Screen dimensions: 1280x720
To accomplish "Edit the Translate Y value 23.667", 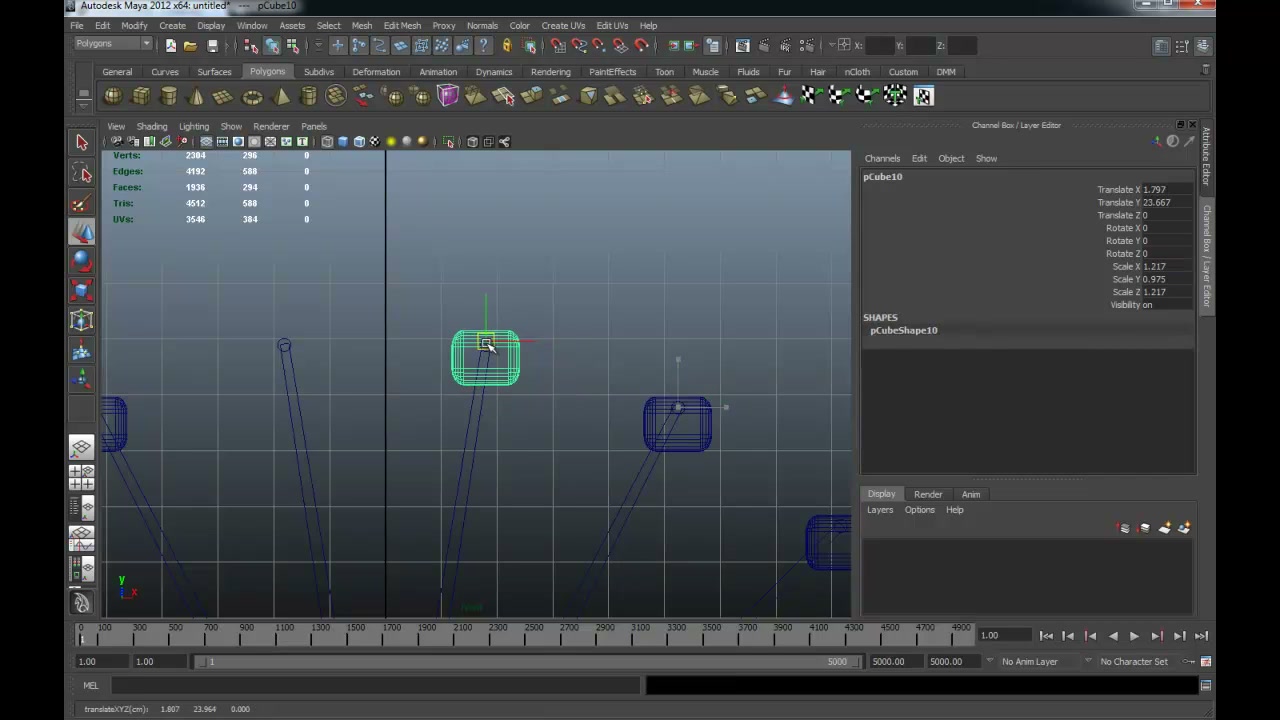I will (x=1167, y=202).
